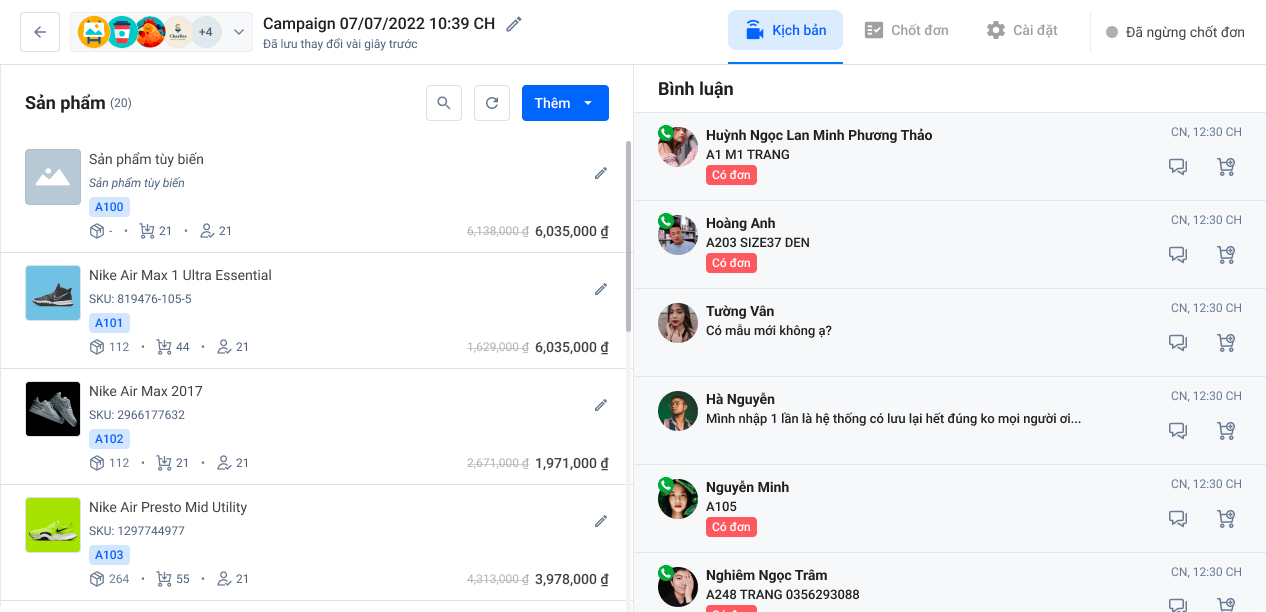Expand the page selector dropdown chevron

239,32
